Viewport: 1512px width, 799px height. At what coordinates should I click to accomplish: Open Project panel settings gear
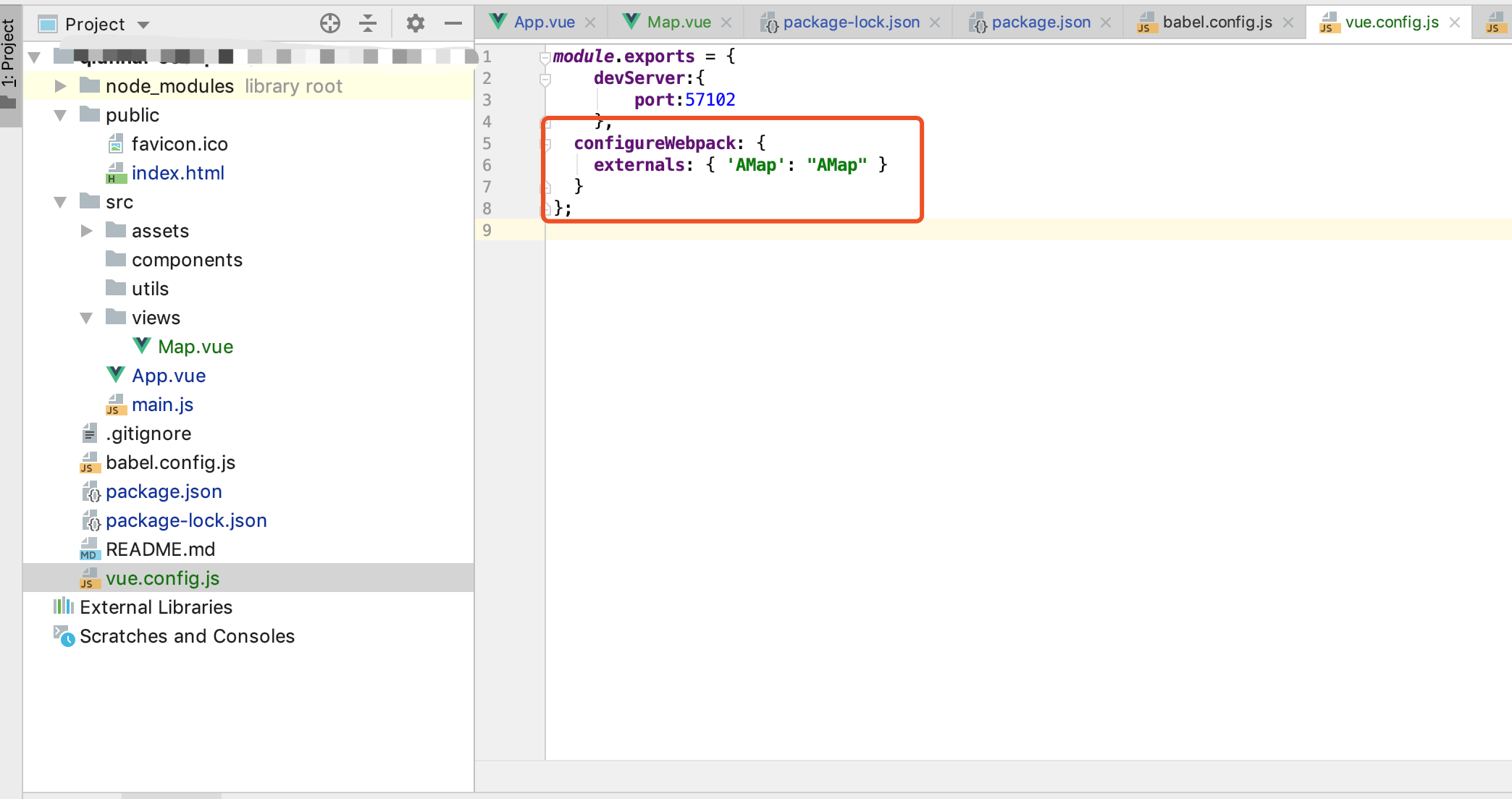[x=415, y=24]
